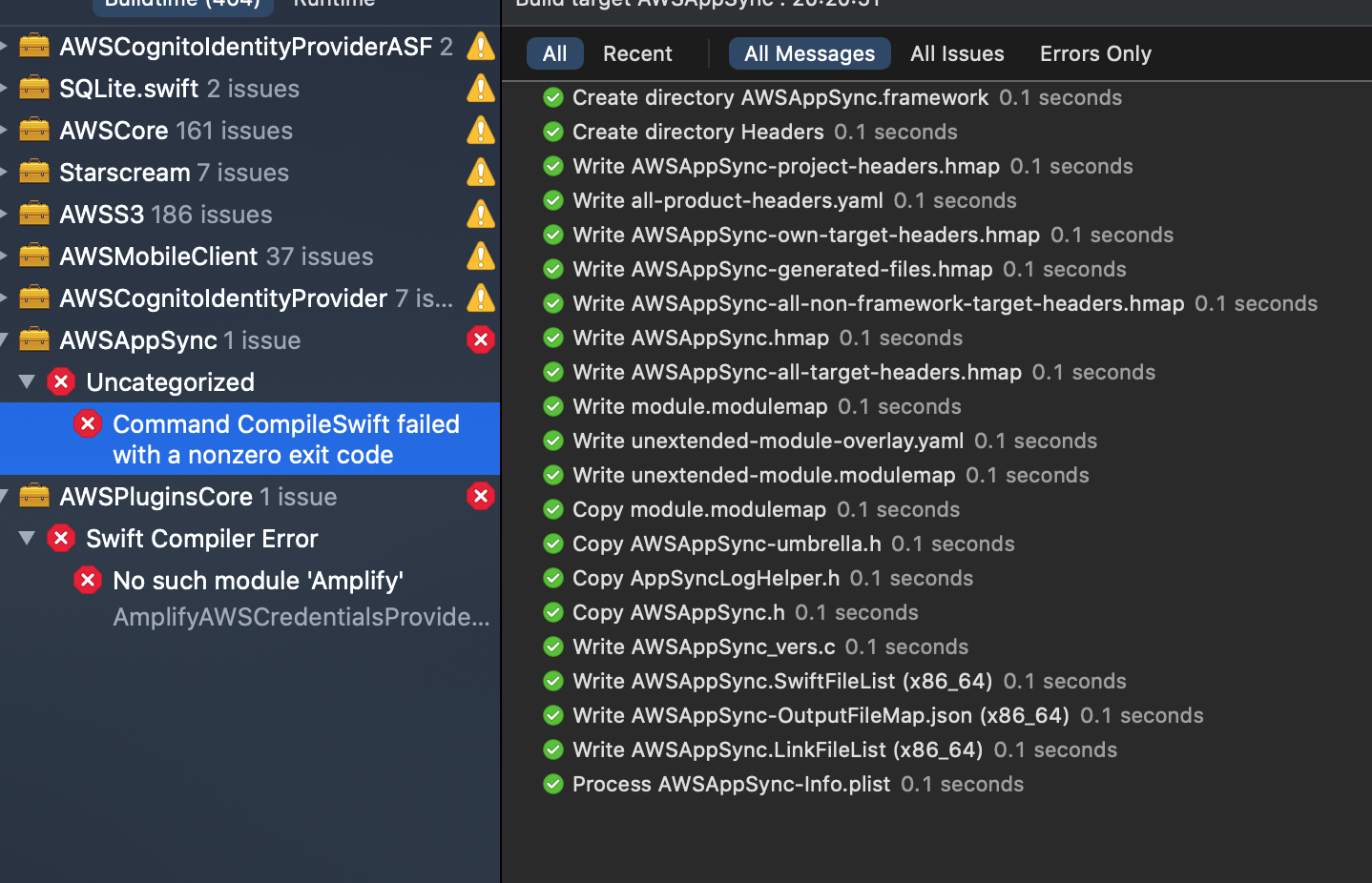1372x883 pixels.
Task: Enable the All Messages filter
Action: (x=809, y=53)
